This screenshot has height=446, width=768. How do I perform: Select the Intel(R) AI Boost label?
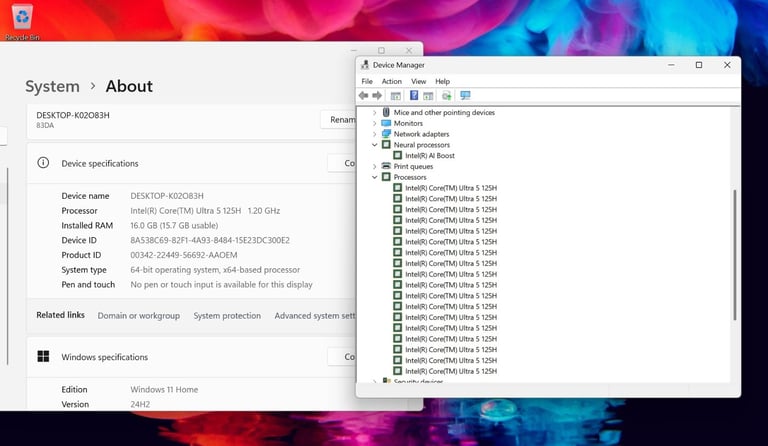[x=430, y=156]
